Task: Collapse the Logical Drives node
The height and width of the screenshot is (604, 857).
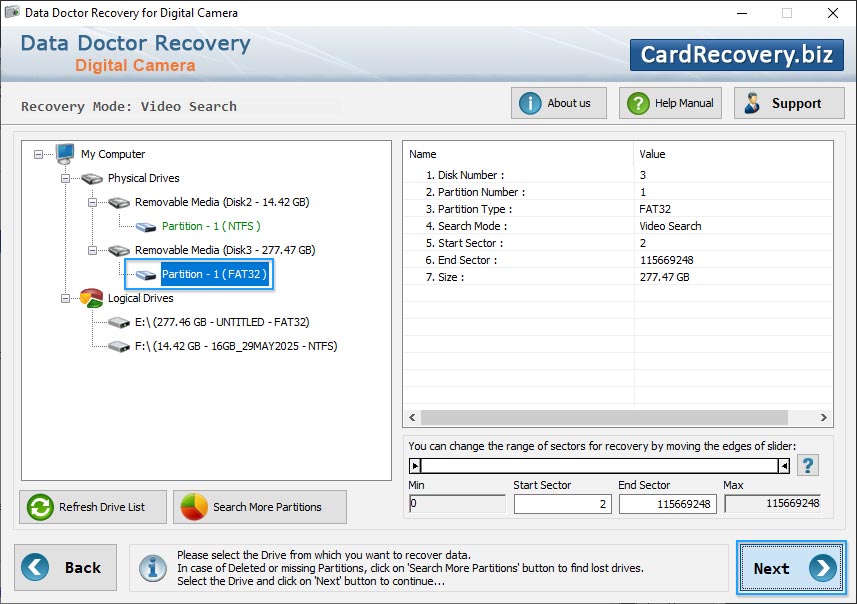Action: click(x=65, y=298)
